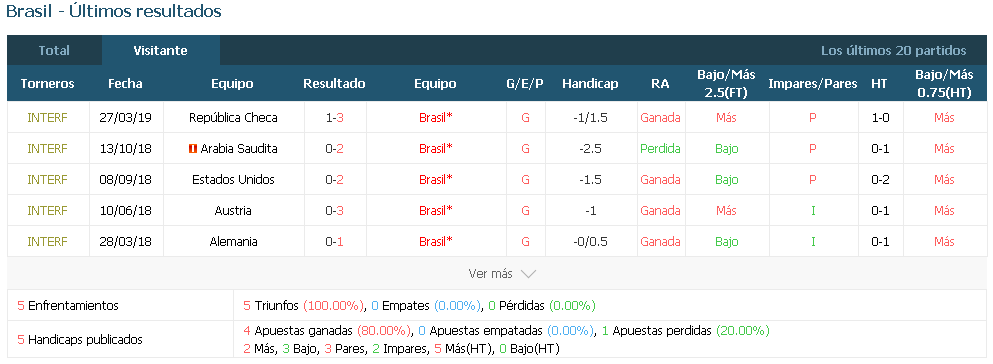Click the Perdida result for Arabia Saudita

click(x=660, y=149)
